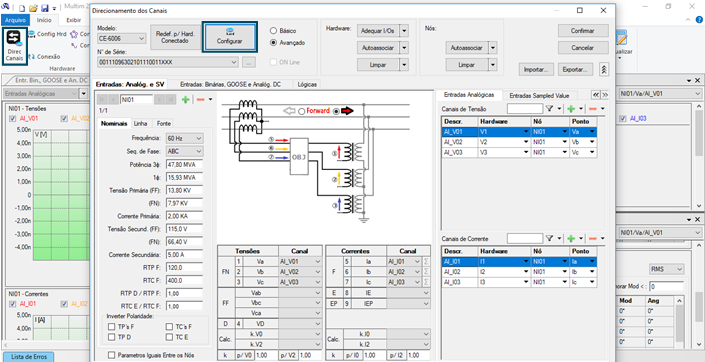This screenshot has width=705, height=362.
Task: Open the Direc Canais tool in ribbon
Action: tap(14, 46)
